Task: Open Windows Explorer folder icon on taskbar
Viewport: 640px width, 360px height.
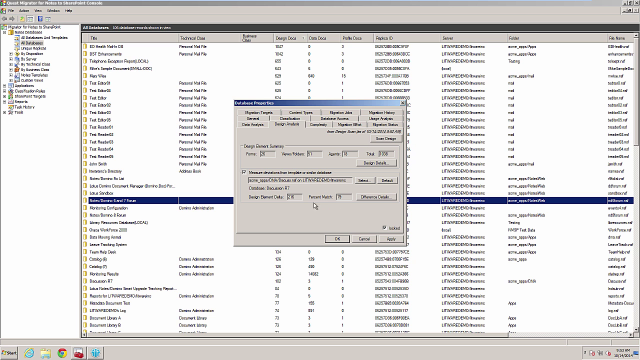Action: pyautogui.click(x=45, y=353)
